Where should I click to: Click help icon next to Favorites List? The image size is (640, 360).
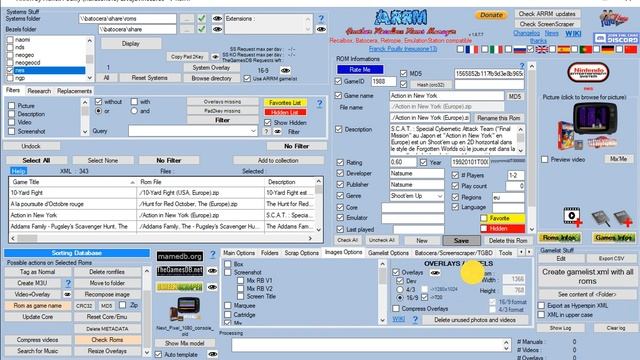319,104
